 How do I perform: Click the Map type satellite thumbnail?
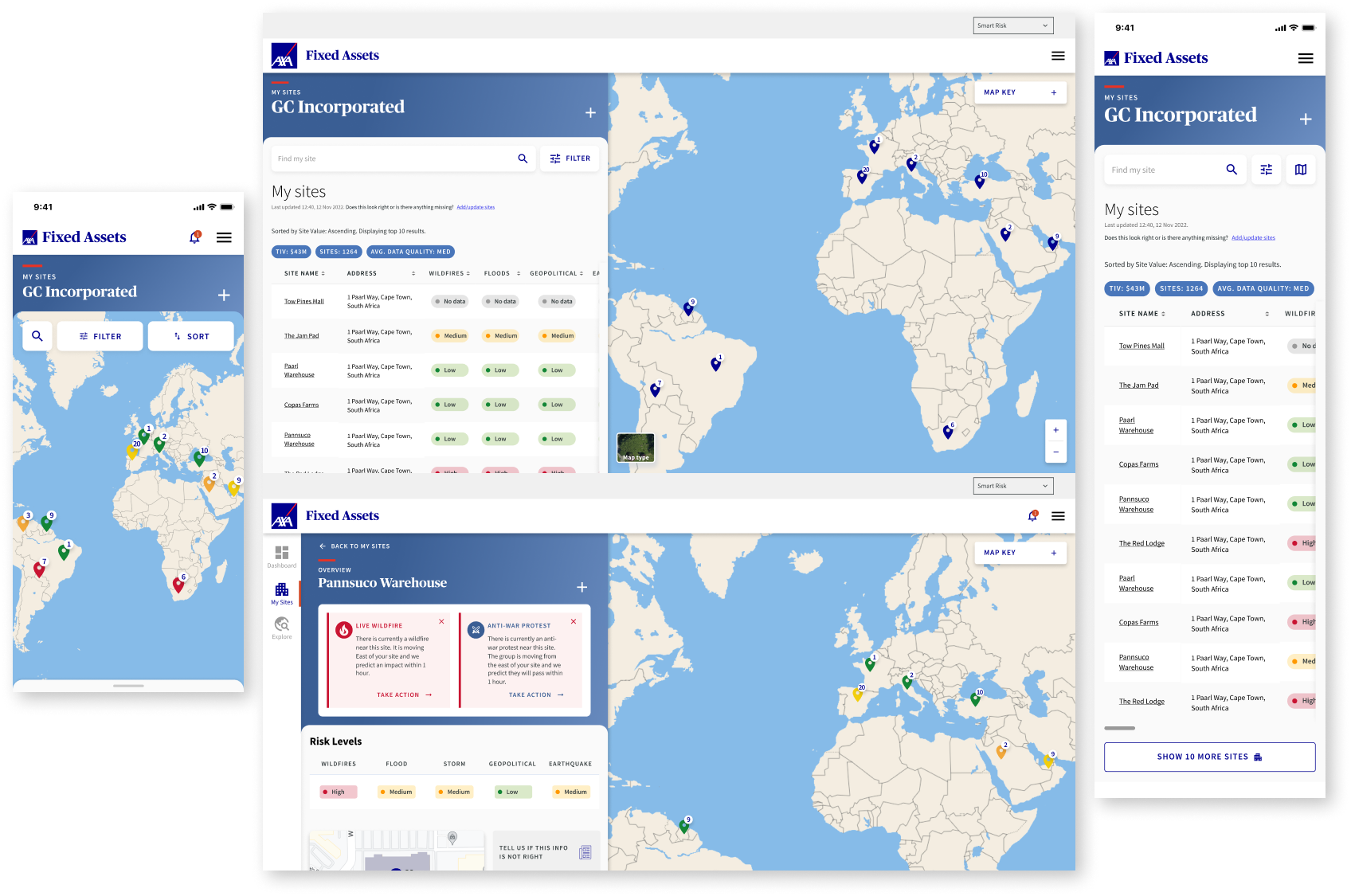point(635,448)
